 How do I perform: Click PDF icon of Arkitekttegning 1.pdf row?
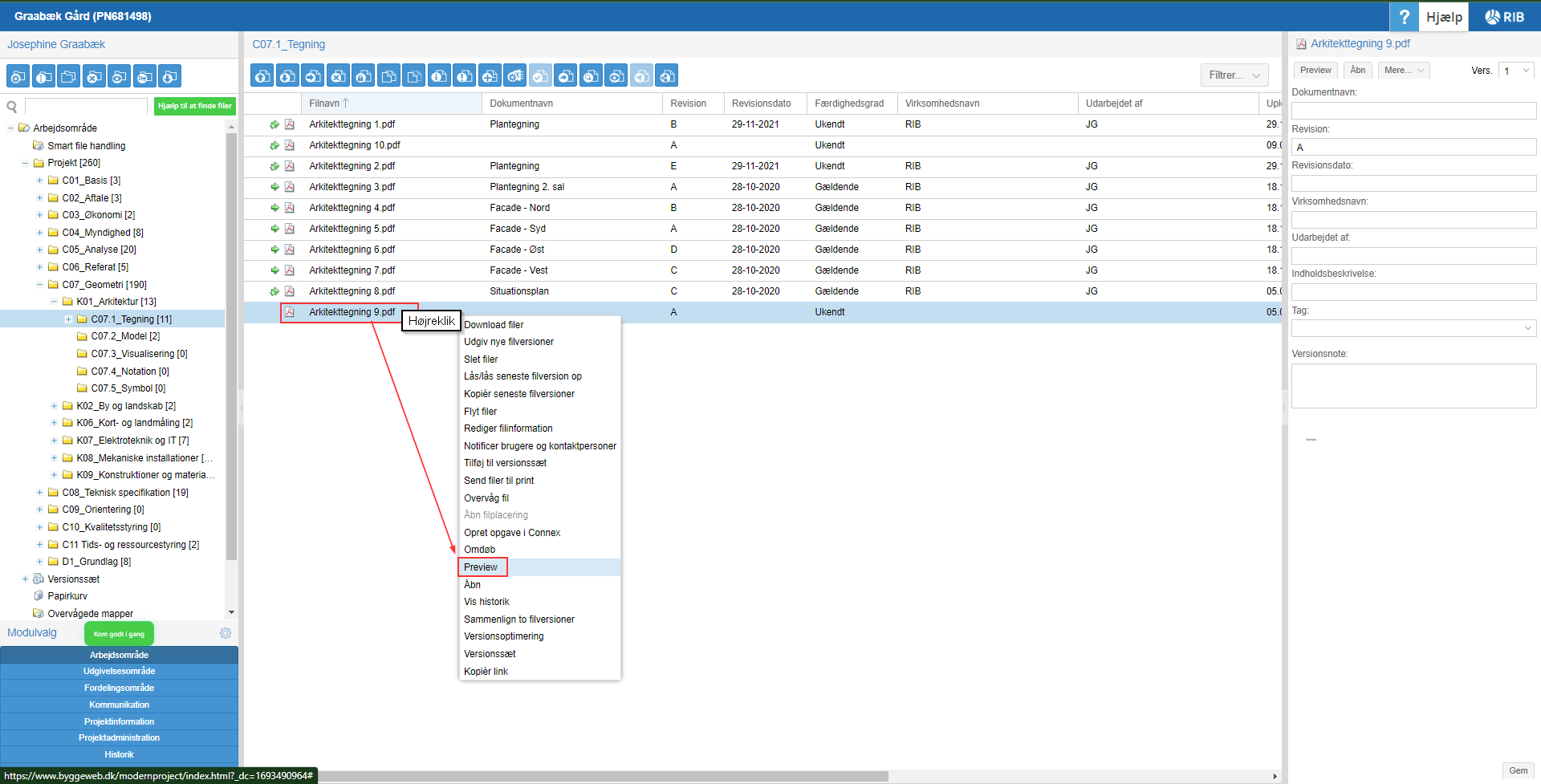click(x=290, y=124)
